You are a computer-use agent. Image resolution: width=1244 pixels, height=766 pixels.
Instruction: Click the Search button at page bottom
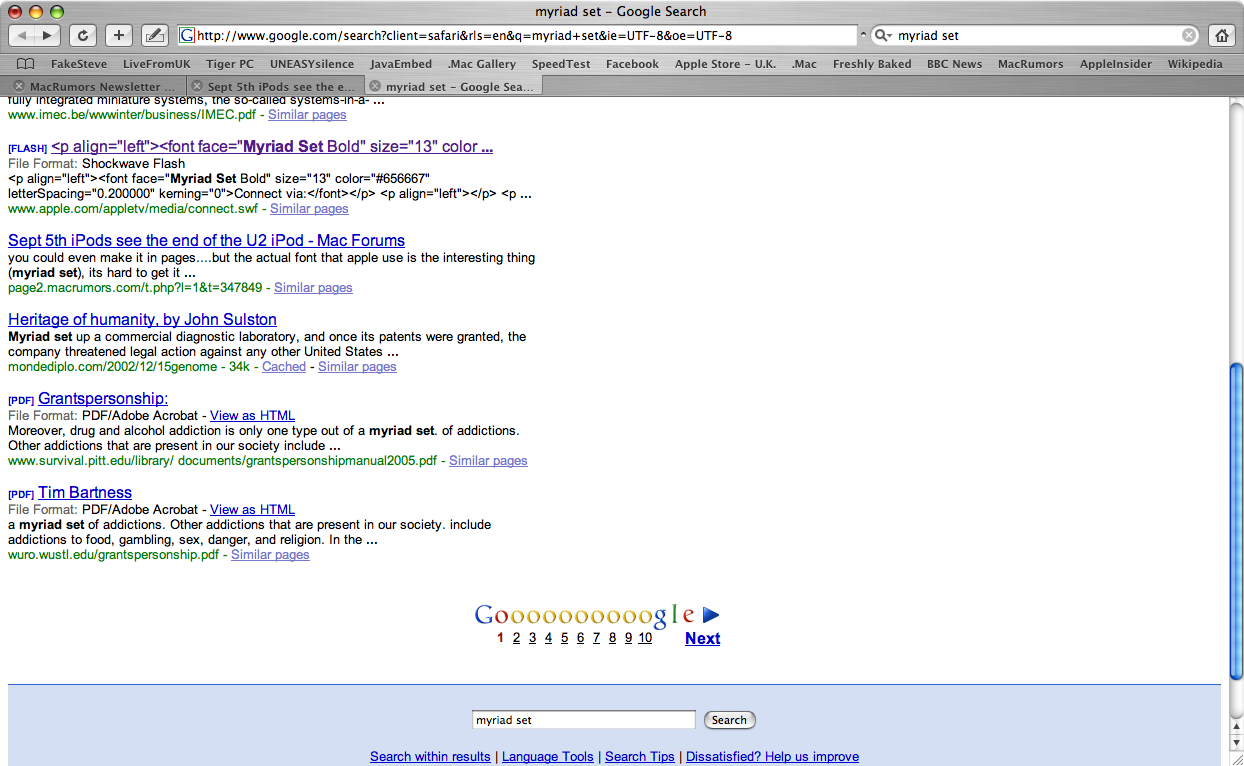(729, 720)
